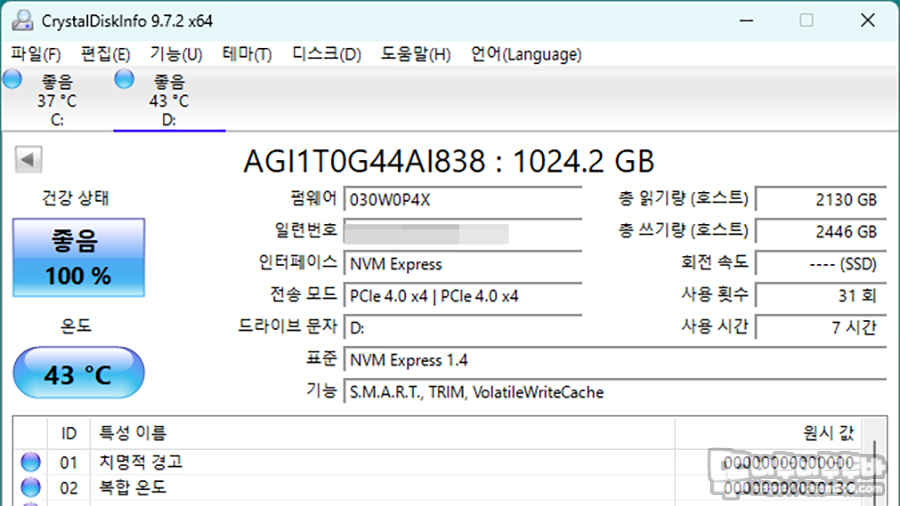Open the 편집(E) menu

(106, 55)
